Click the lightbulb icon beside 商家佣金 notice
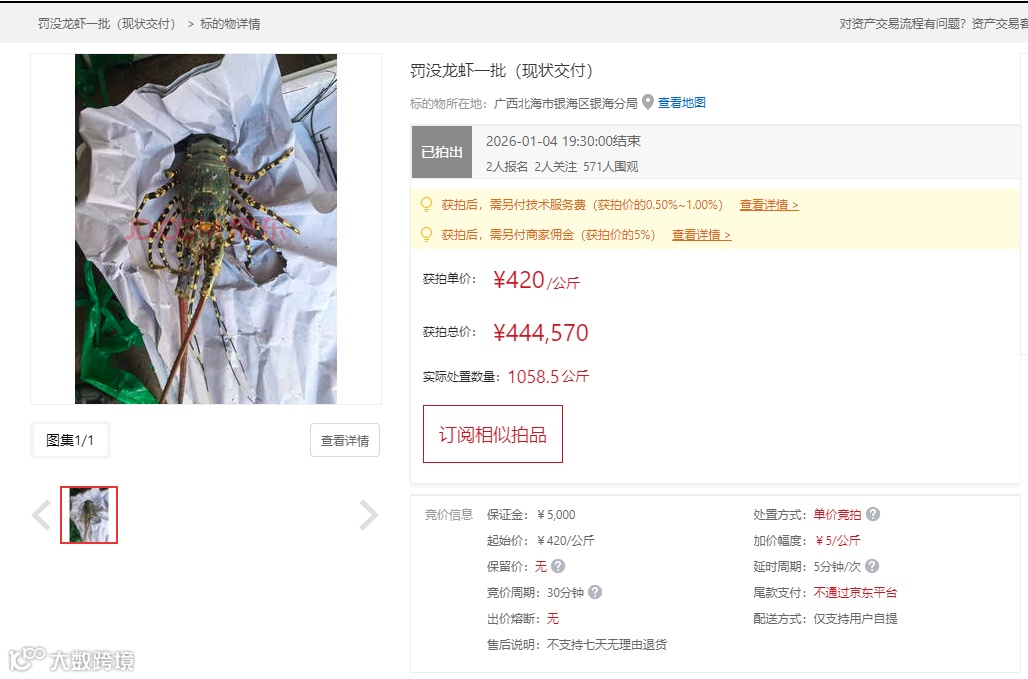Screen dimensions: 1028x679 point(426,235)
